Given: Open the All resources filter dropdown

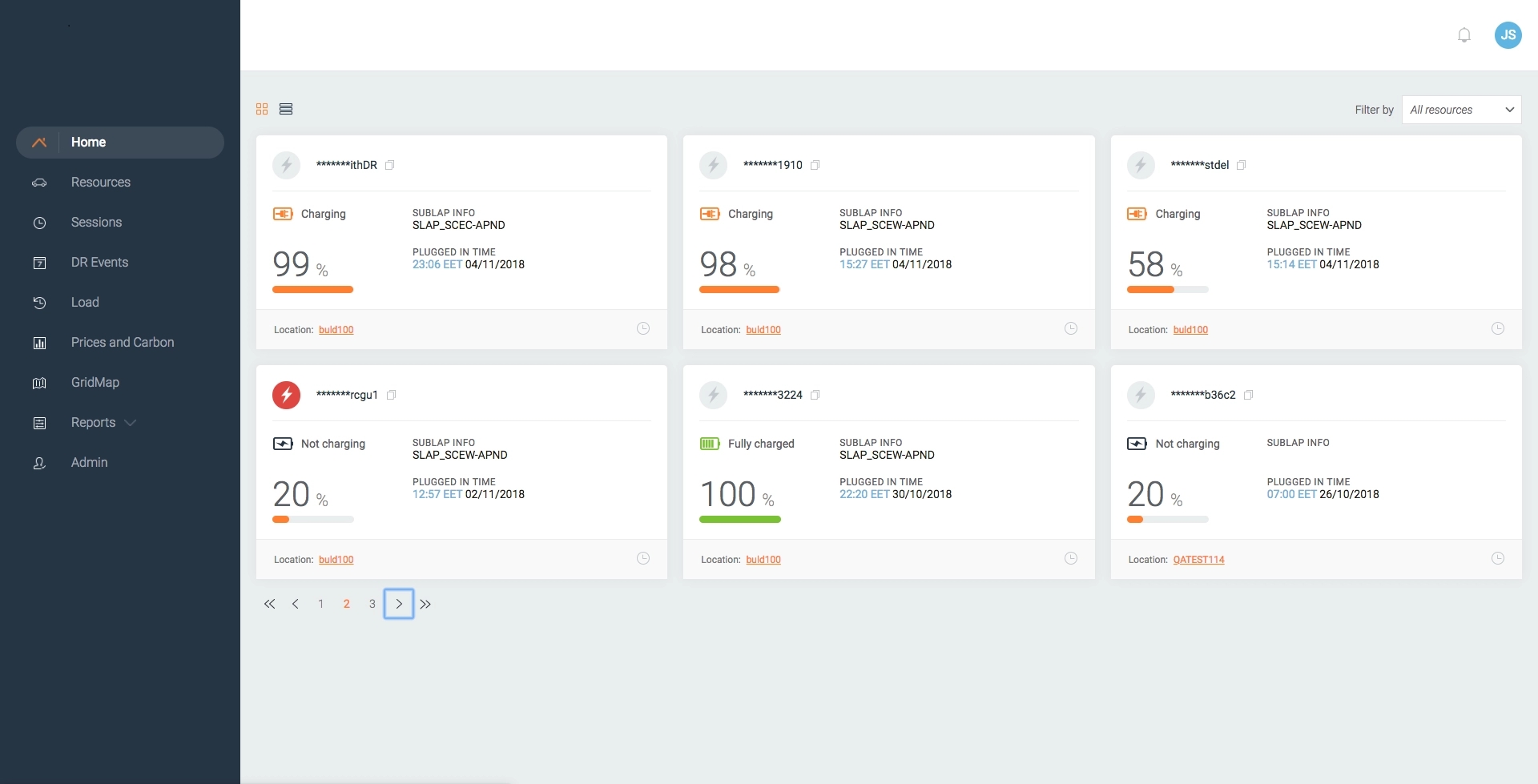Looking at the screenshot, I should tap(1461, 110).
